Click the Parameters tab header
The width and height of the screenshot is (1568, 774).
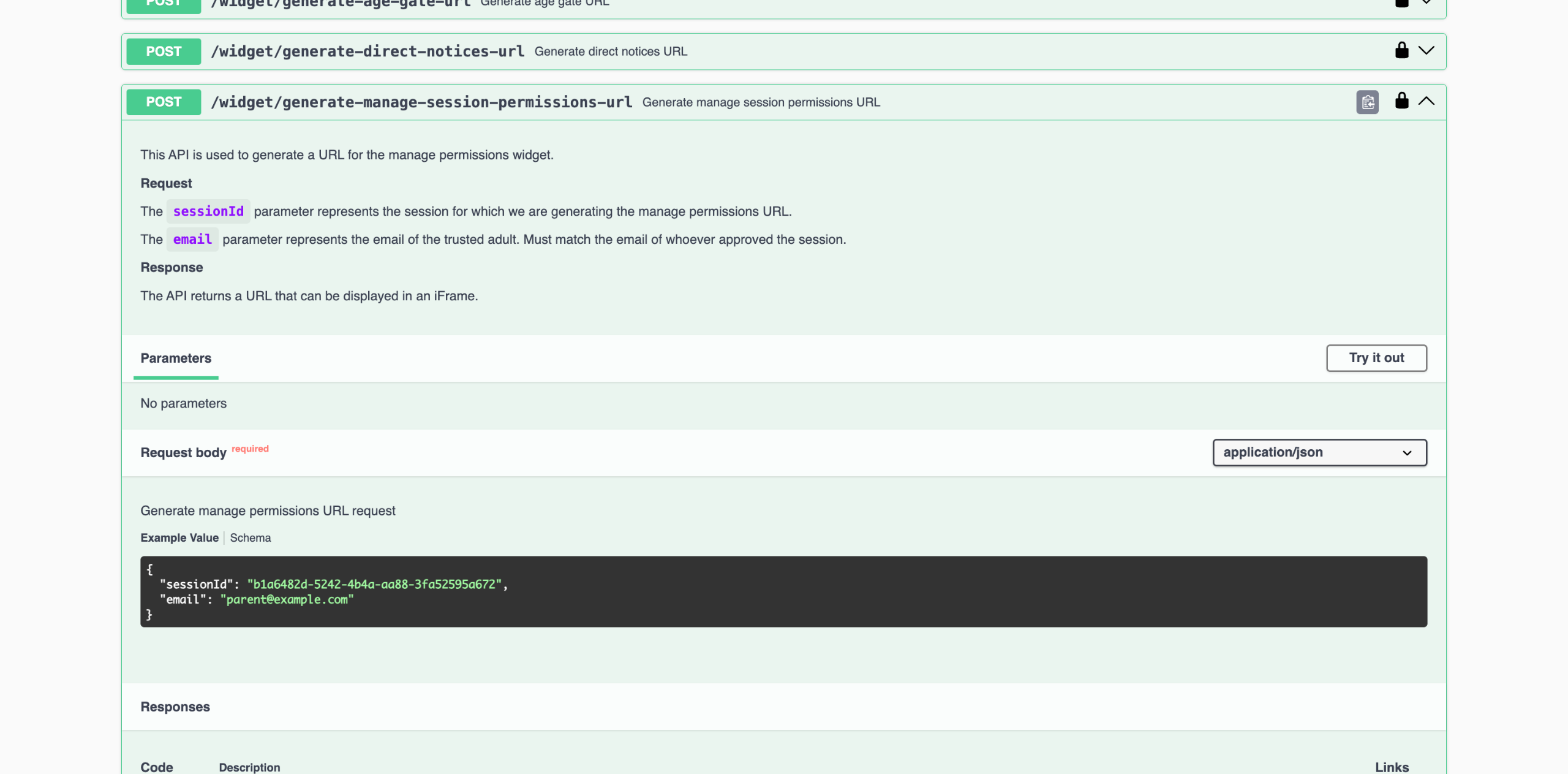176,358
